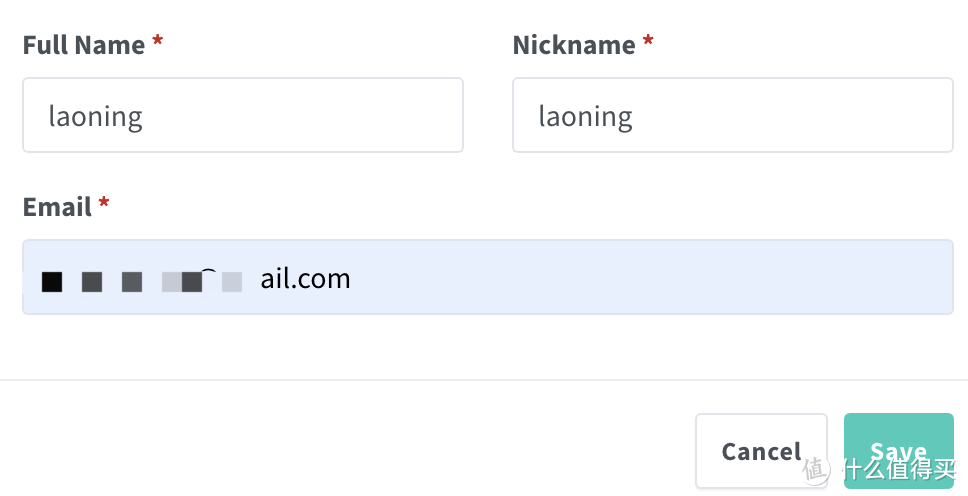The image size is (968, 496).
Task: Click the Nickname label text
Action: (574, 45)
